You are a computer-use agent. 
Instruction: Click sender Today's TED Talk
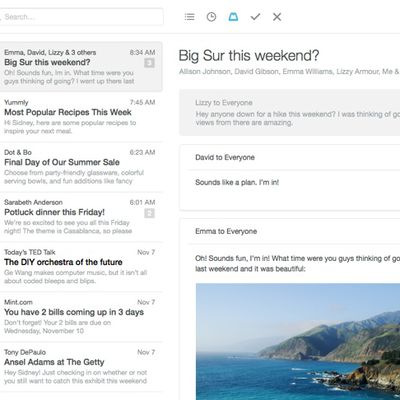[30, 252]
